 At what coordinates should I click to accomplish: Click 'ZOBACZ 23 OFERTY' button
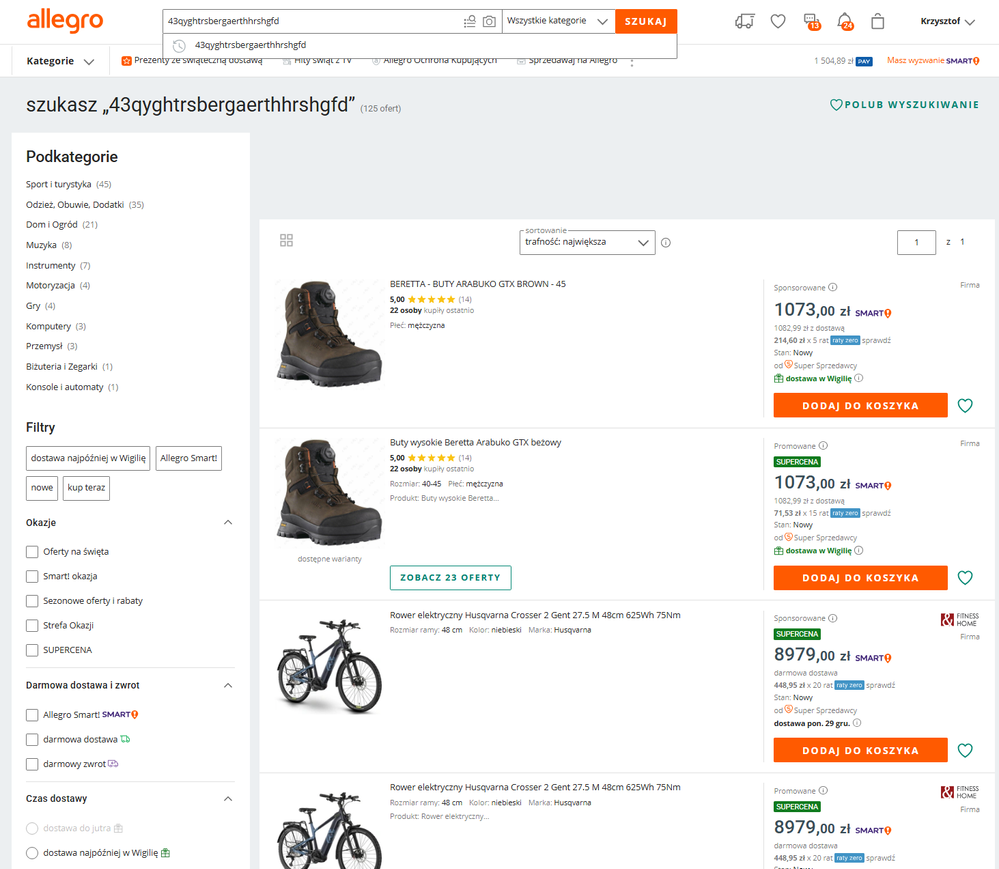(450, 578)
